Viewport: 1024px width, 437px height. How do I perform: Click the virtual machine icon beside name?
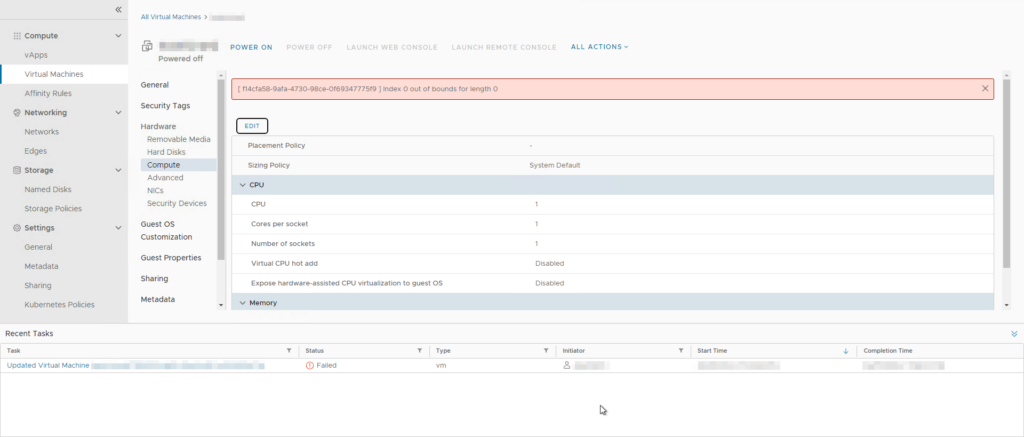tap(147, 46)
